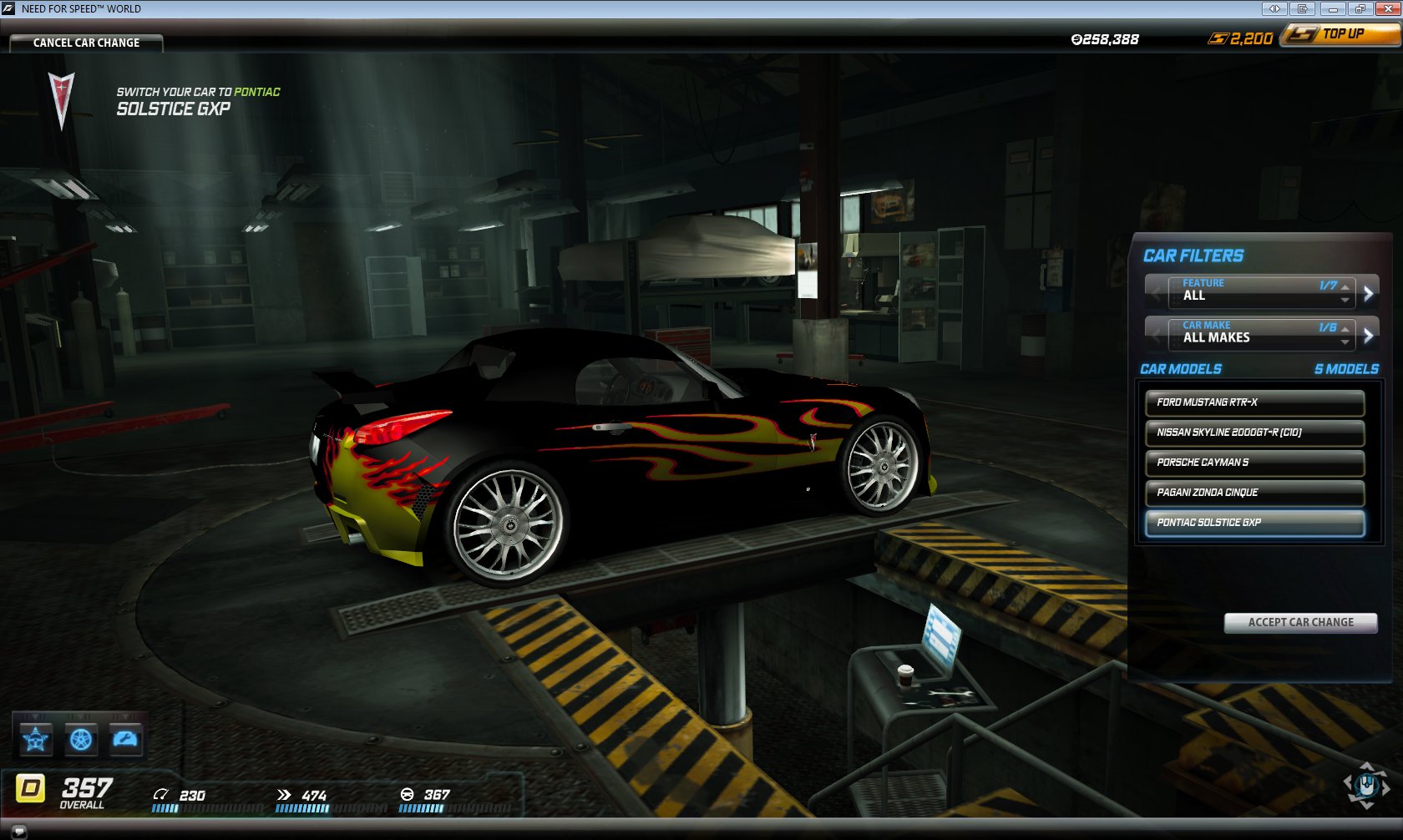The width and height of the screenshot is (1403, 840).
Task: Click the Solstice GXP car title
Action: pyautogui.click(x=173, y=109)
